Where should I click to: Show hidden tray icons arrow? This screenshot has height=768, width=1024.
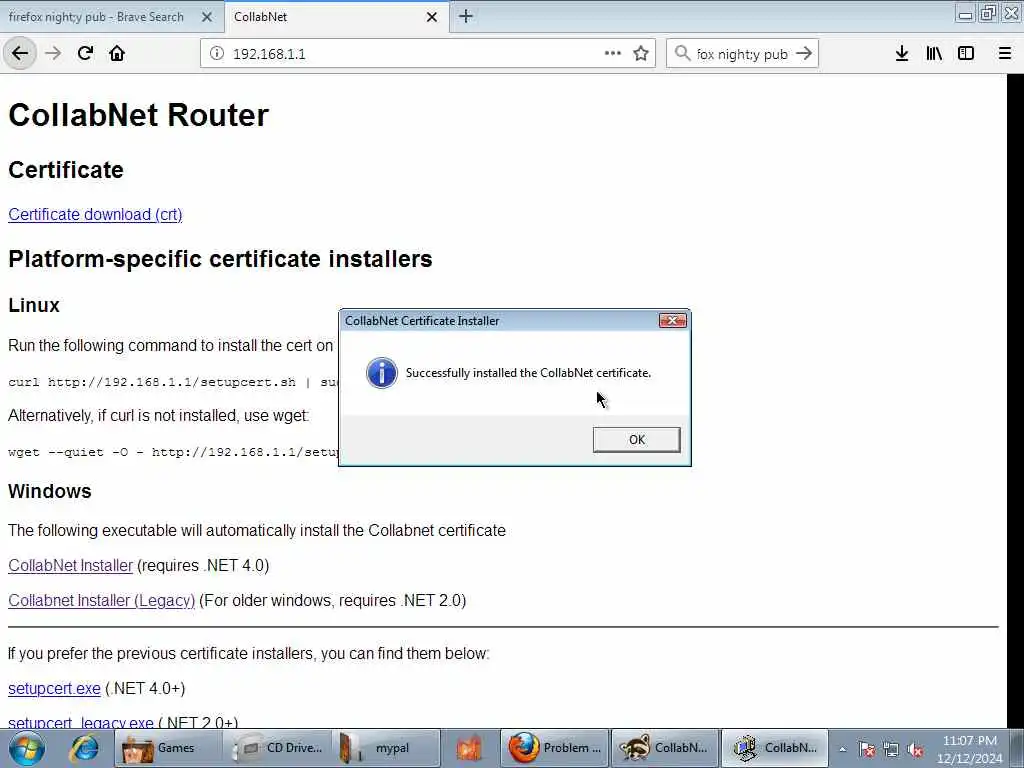(x=843, y=750)
